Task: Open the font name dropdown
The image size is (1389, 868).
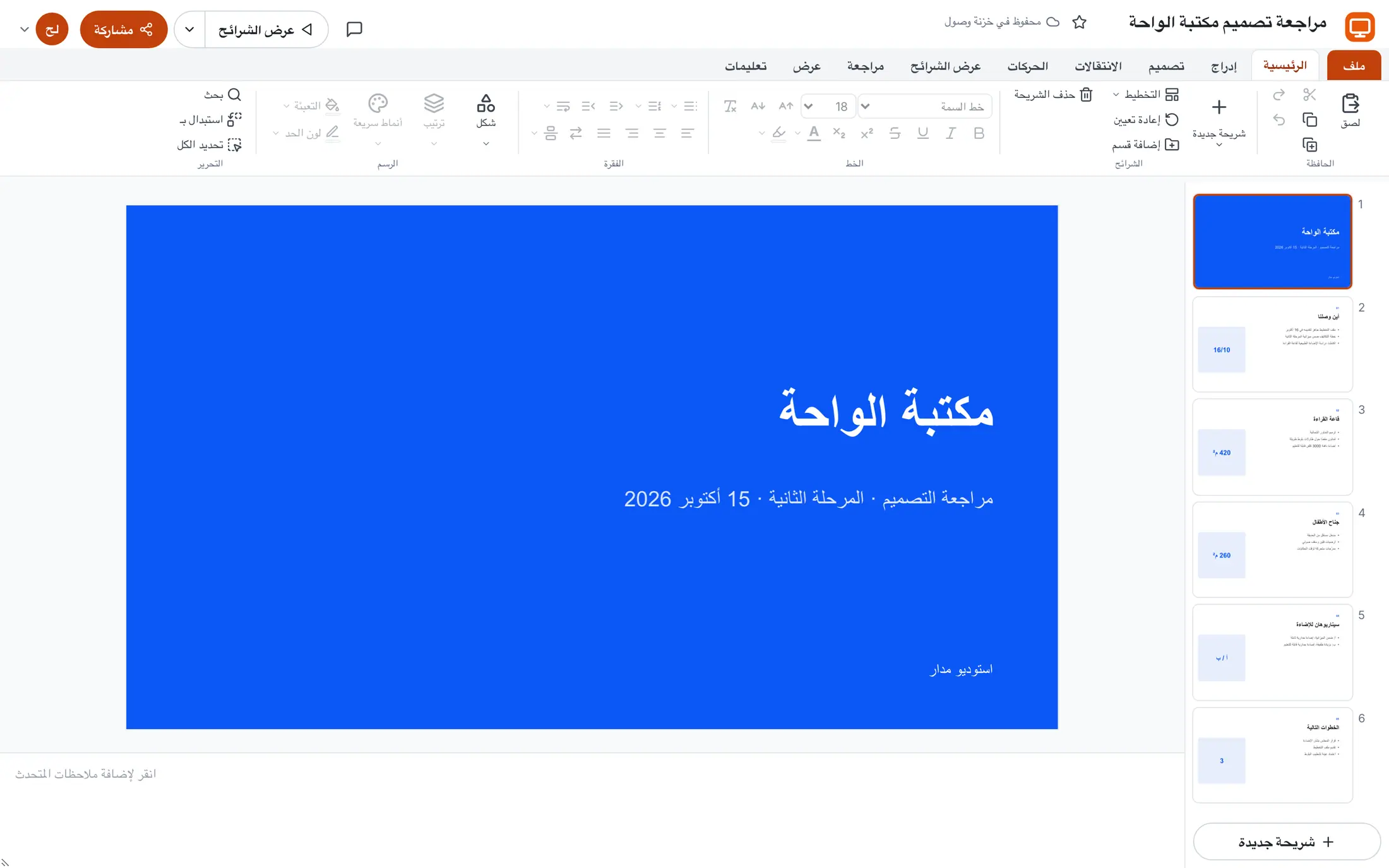Action: [926, 107]
